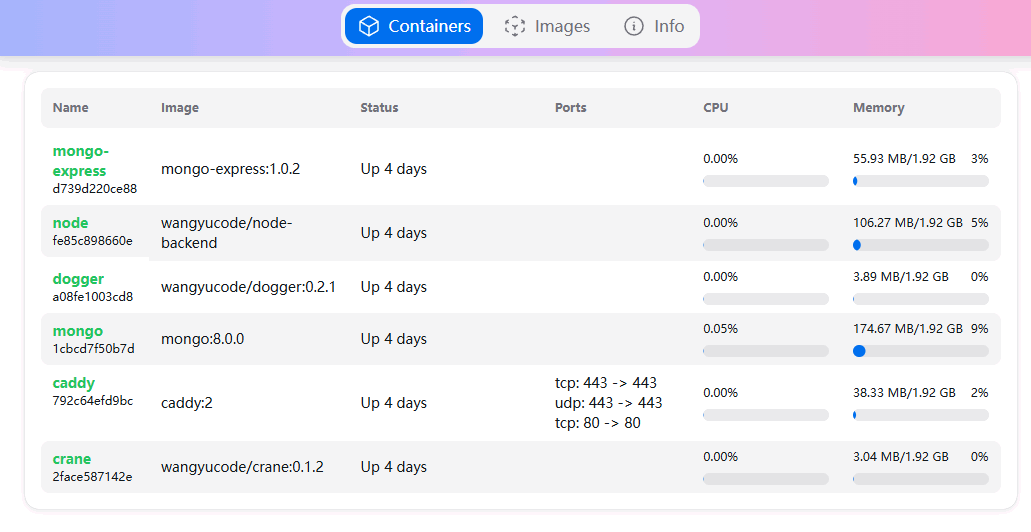This screenshot has height=532, width=1031.
Task: Click caddy's tcp 443 port mapping
Action: [x=606, y=383]
